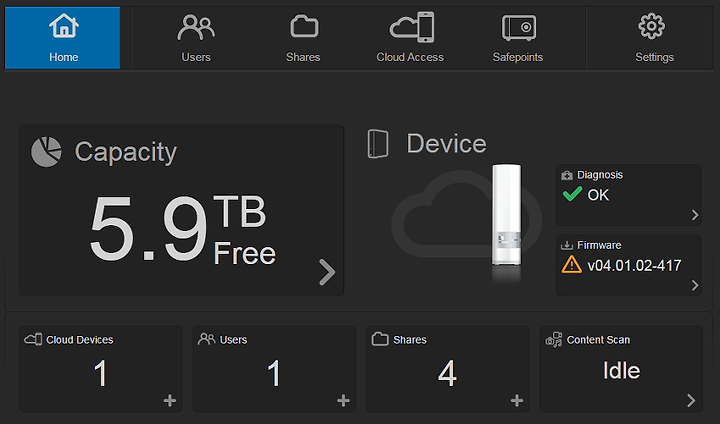The image size is (720, 424).
Task: Click the Device heading drive icon
Action: pos(378,144)
